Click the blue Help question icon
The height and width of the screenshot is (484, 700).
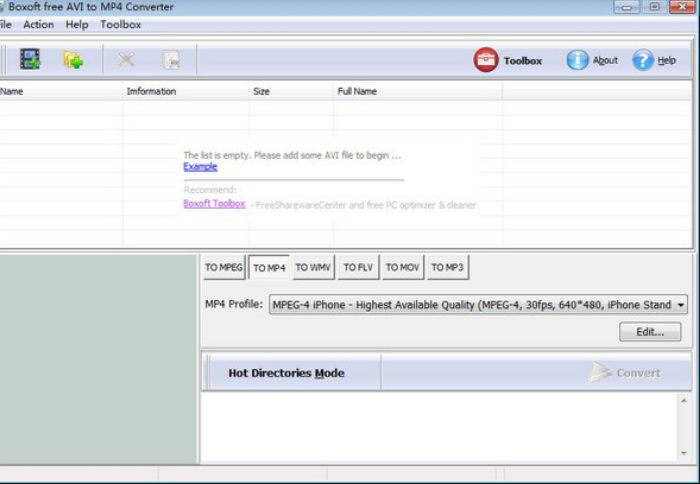(643, 60)
